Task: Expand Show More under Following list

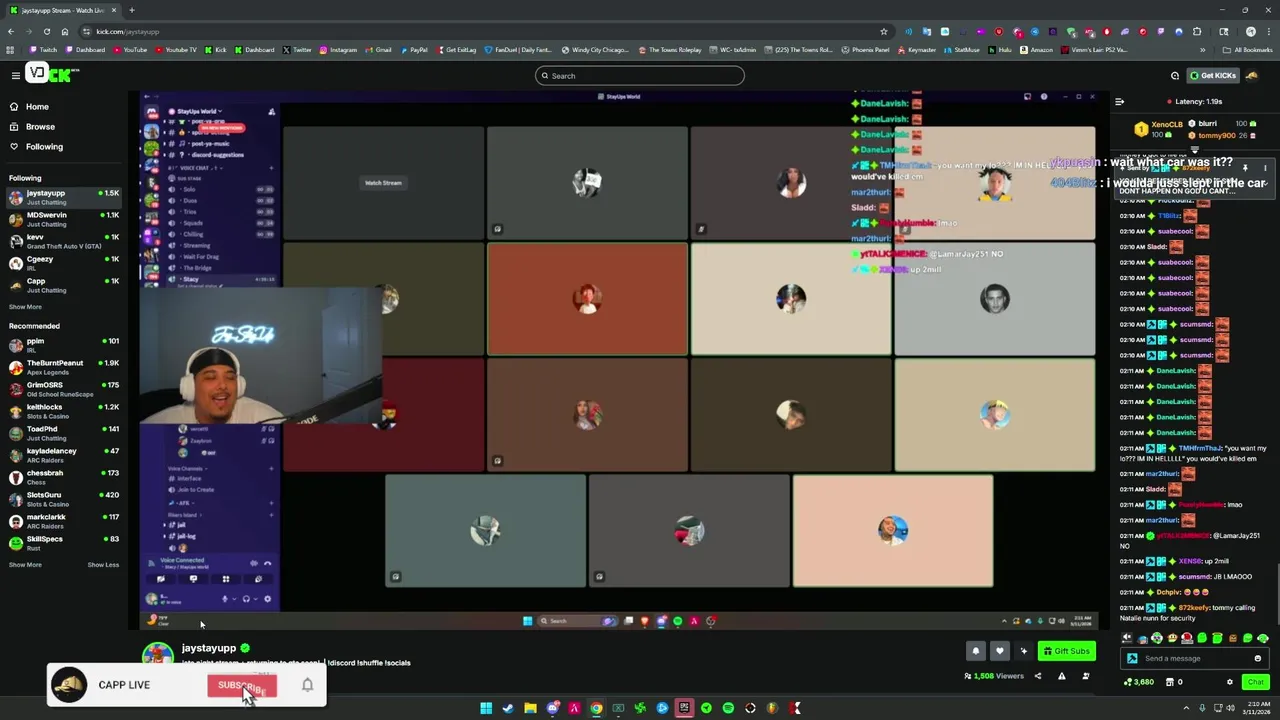Action: tap(25, 307)
